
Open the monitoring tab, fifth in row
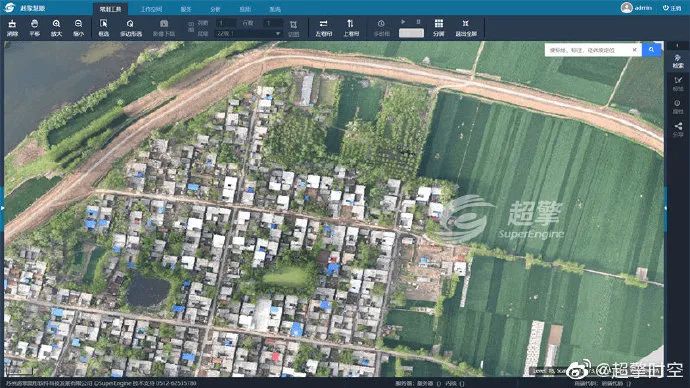click(x=245, y=9)
